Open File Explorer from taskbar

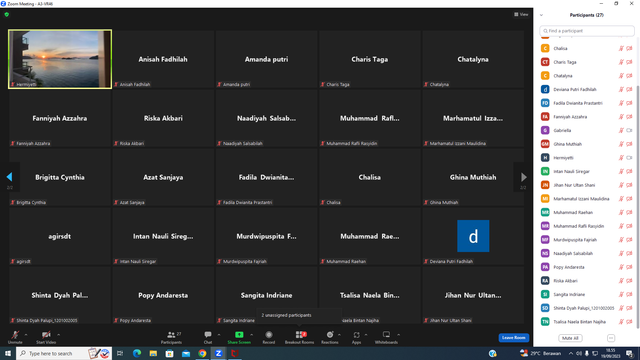coord(153,353)
